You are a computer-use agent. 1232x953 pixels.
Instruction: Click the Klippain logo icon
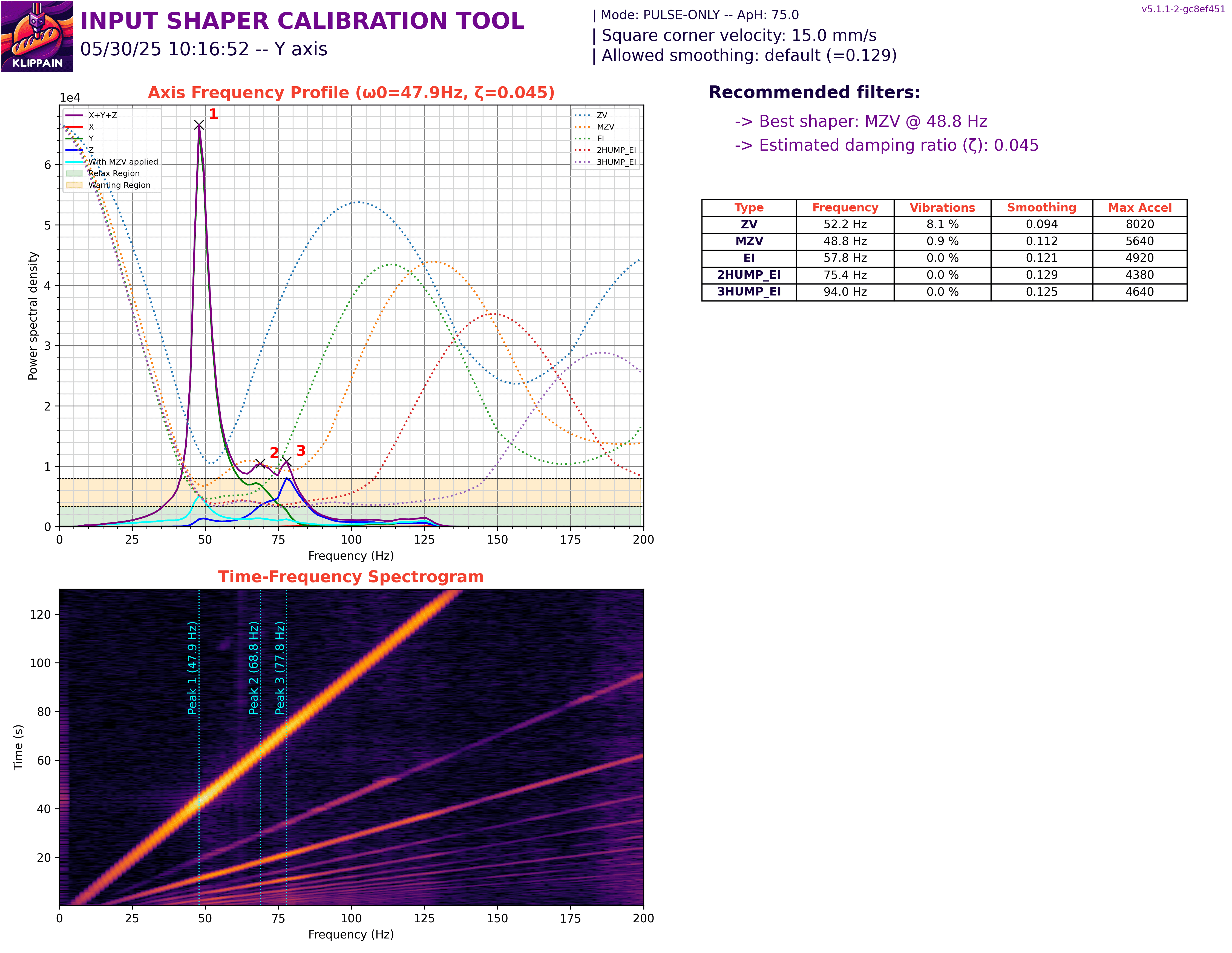coord(37,37)
